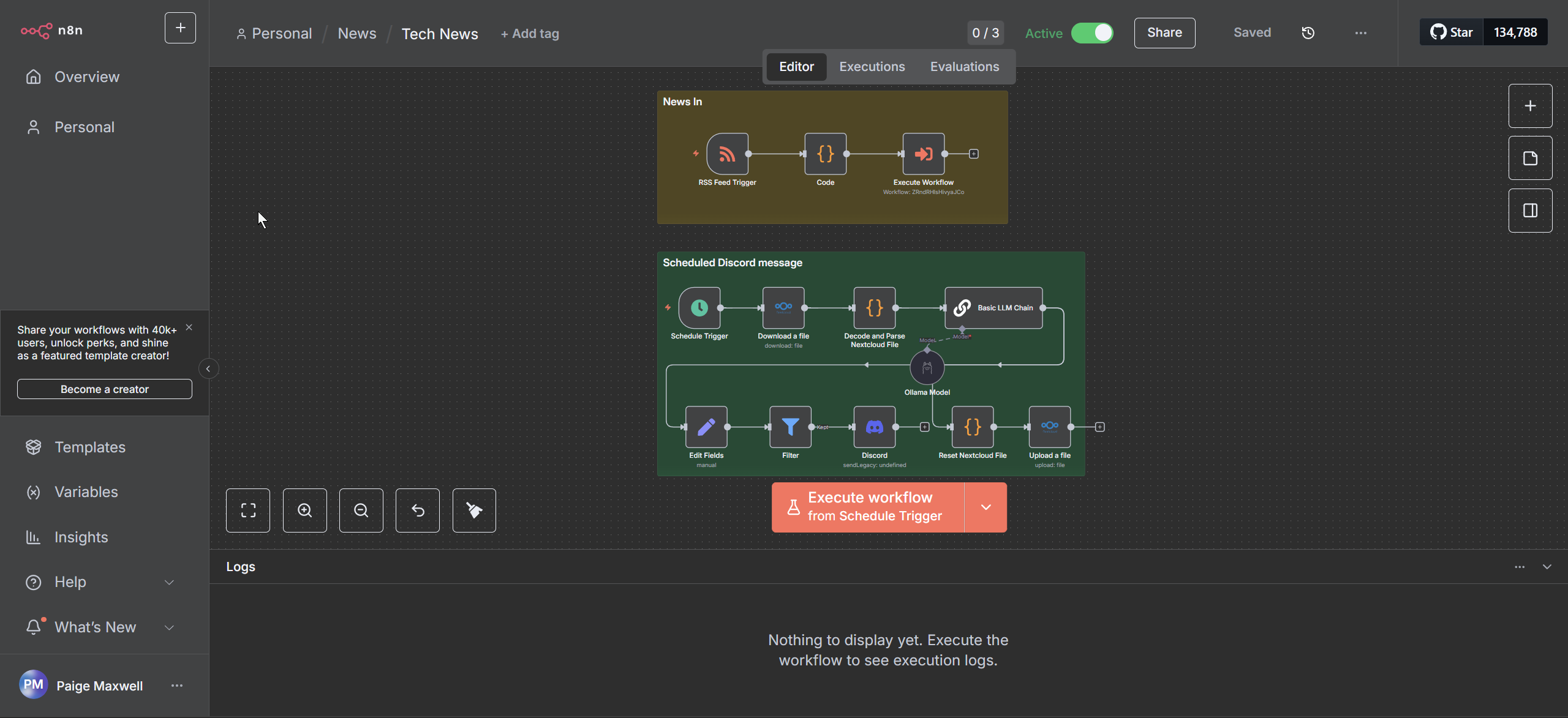Add a sticky note to canvas
The width and height of the screenshot is (1568, 718).
click(x=1530, y=158)
